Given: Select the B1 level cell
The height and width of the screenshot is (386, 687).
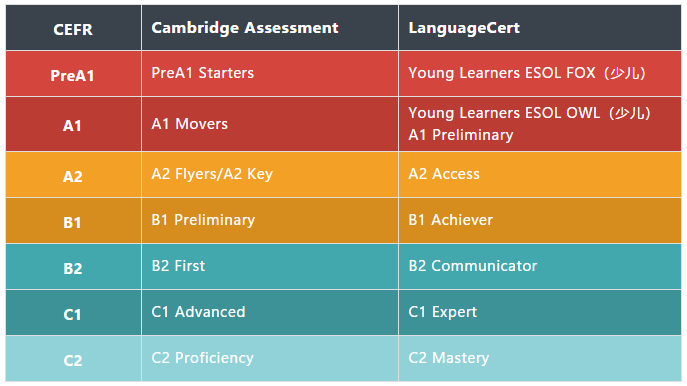Looking at the screenshot, I should pyautogui.click(x=73, y=220).
